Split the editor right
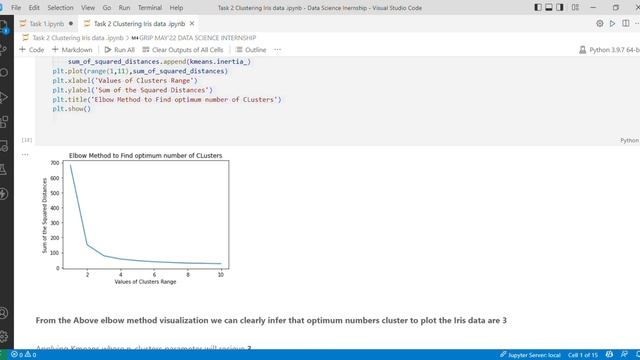This screenshot has width=640, height=360. (x=626, y=23)
